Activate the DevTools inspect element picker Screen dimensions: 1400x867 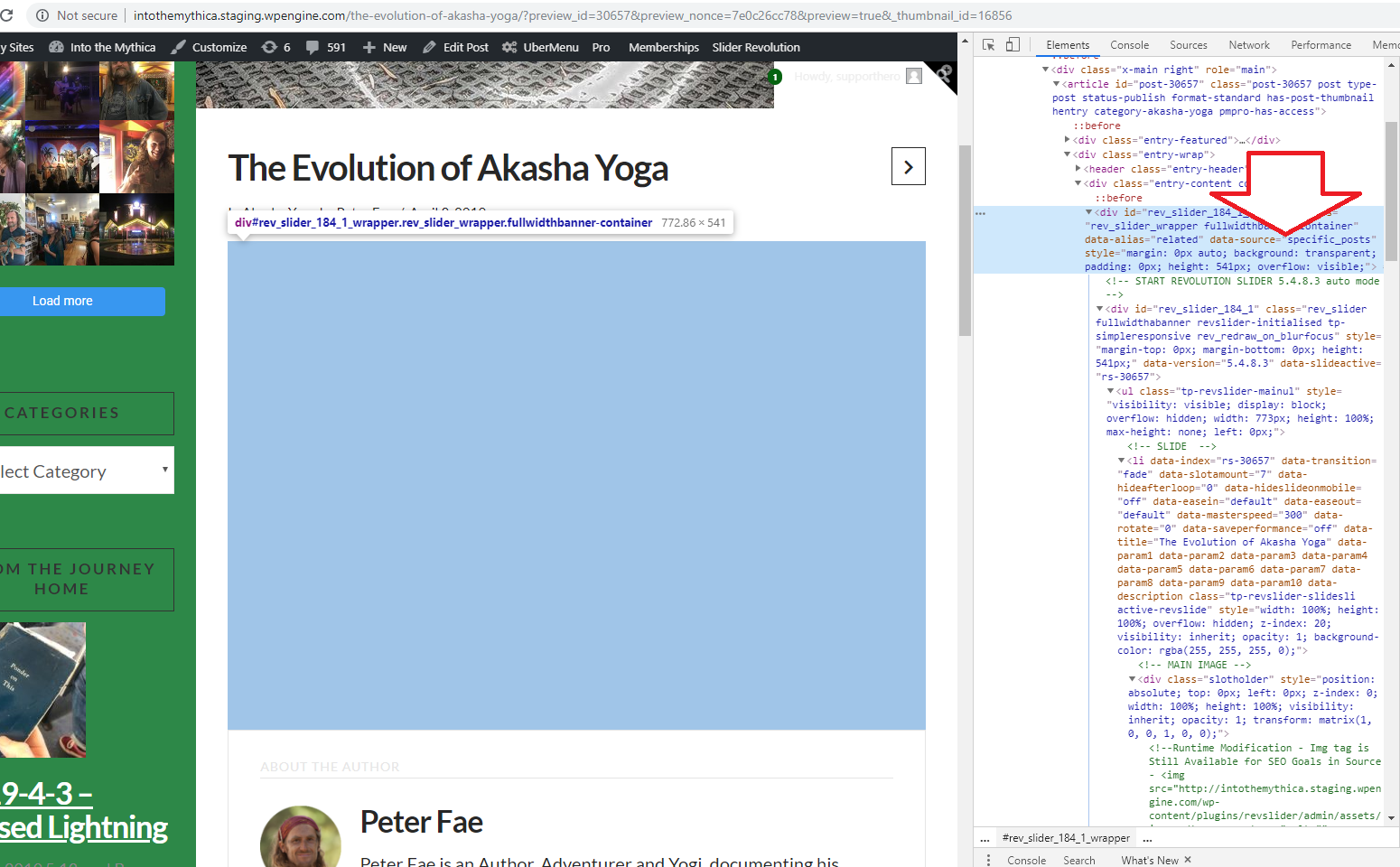989,45
